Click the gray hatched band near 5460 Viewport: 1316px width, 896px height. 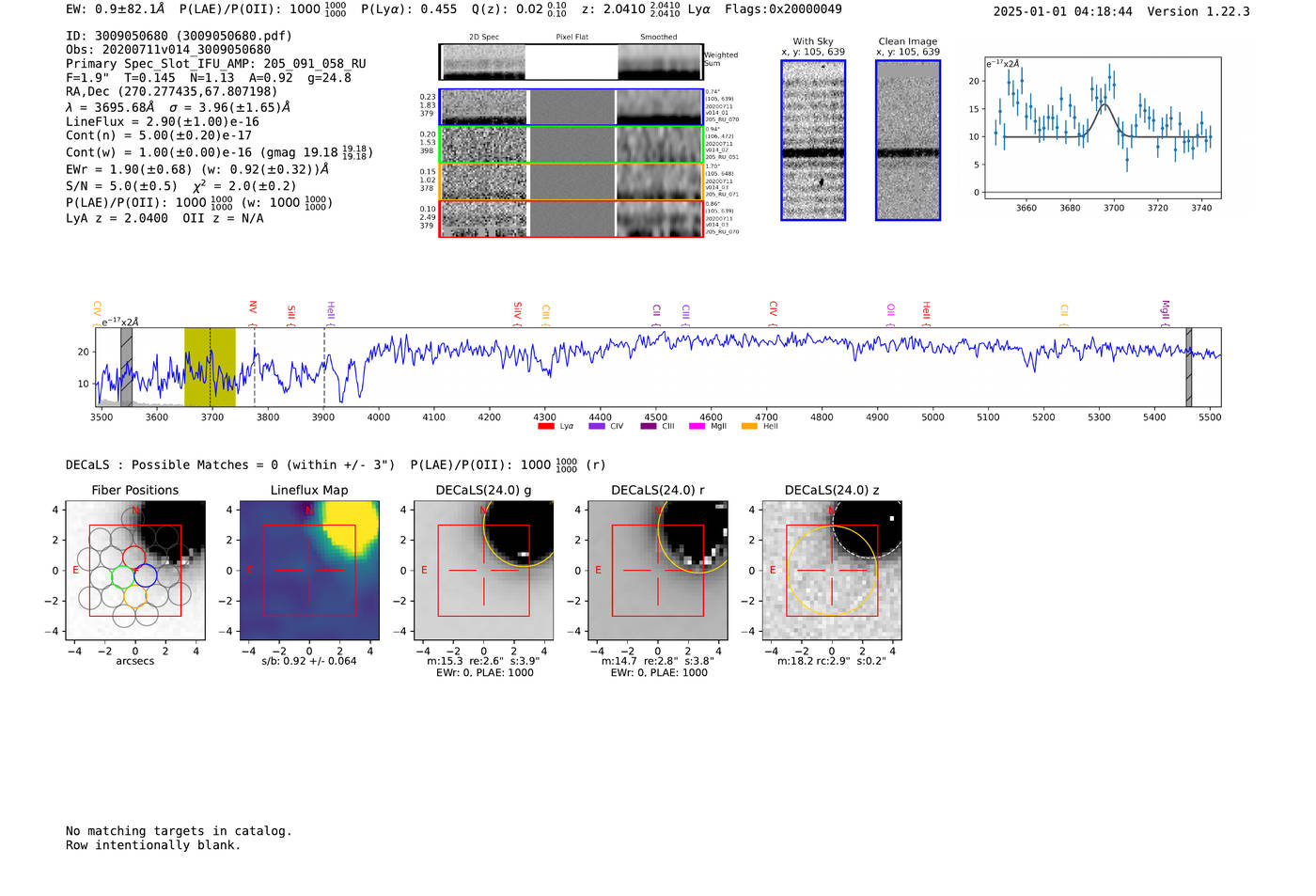point(1189,367)
